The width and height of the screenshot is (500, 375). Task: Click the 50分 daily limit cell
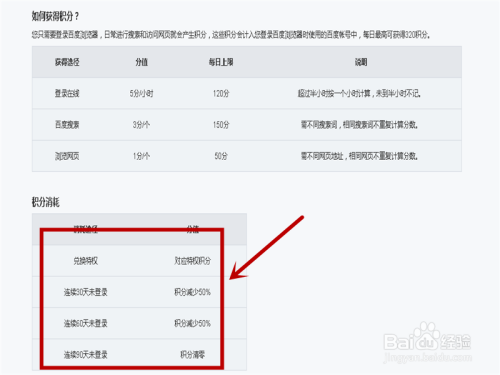pos(221,156)
